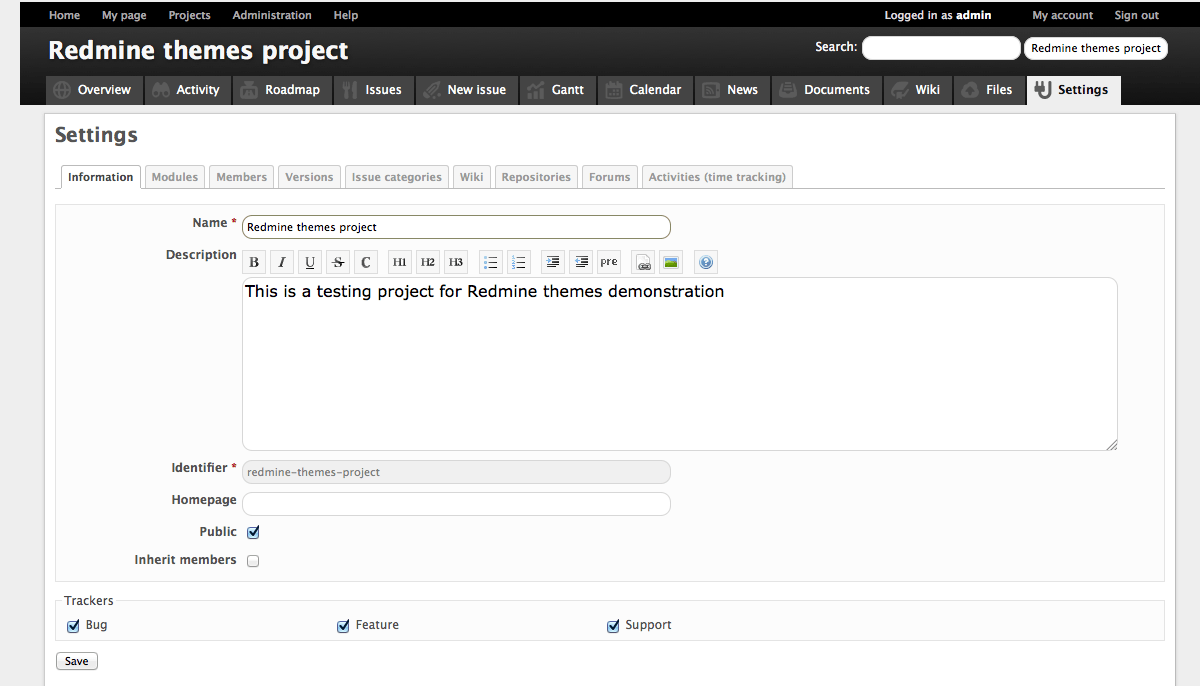Insert an image with the picture icon
This screenshot has width=1200, height=686.
(x=672, y=262)
